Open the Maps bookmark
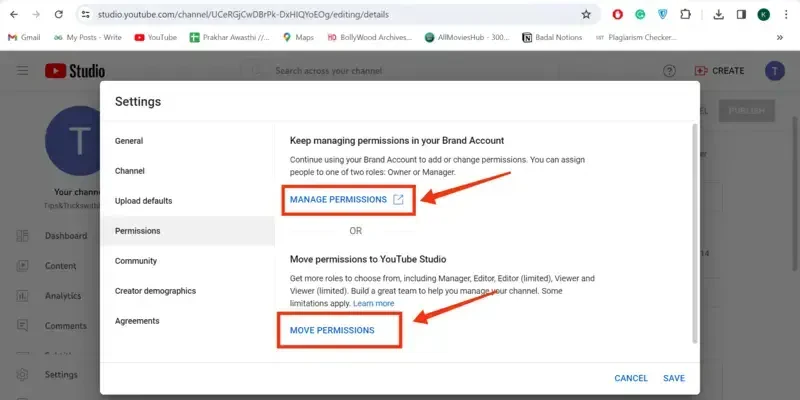 click(x=298, y=37)
